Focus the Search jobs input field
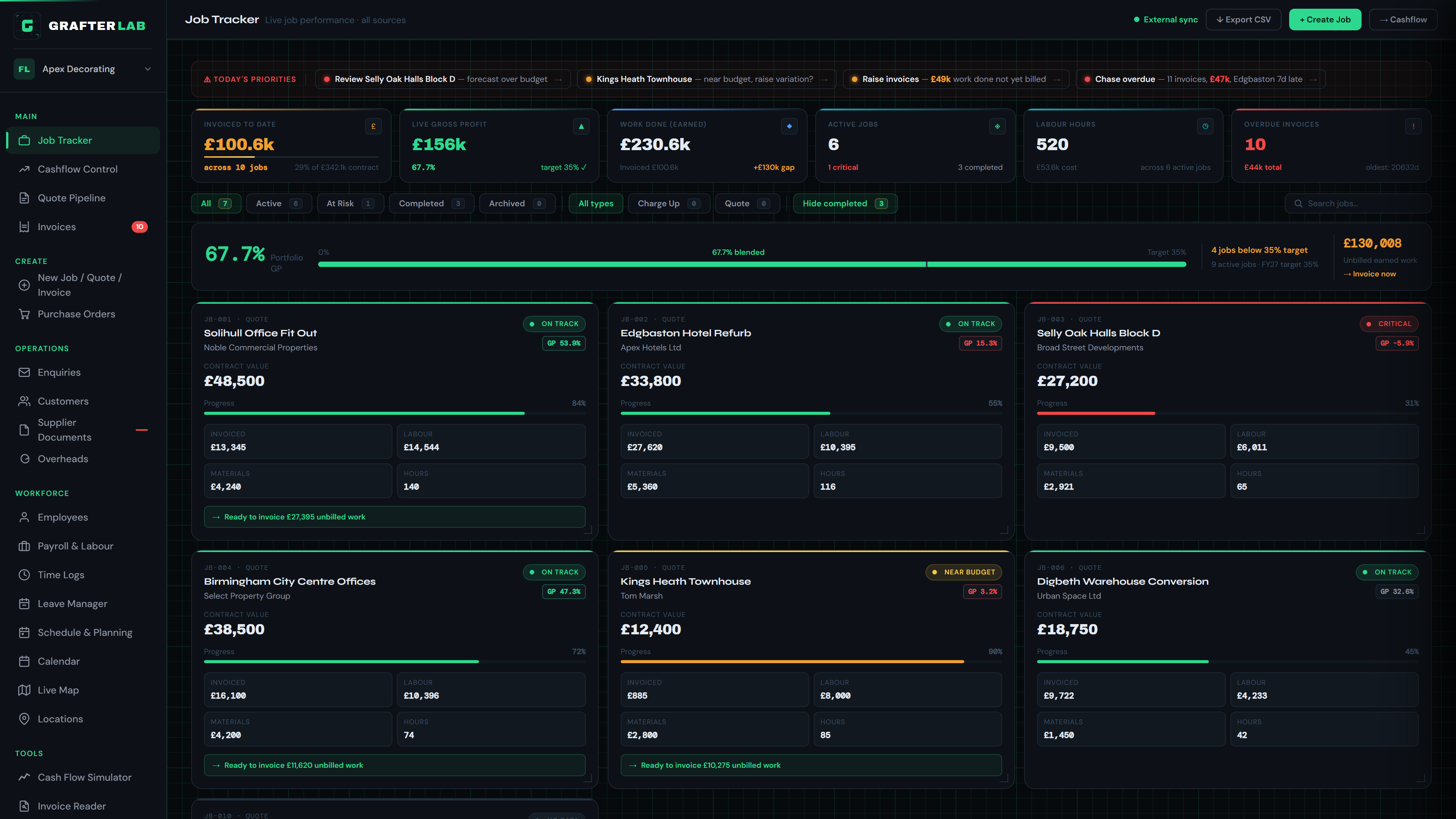Screen dimensions: 1456x819 coord(1358,204)
